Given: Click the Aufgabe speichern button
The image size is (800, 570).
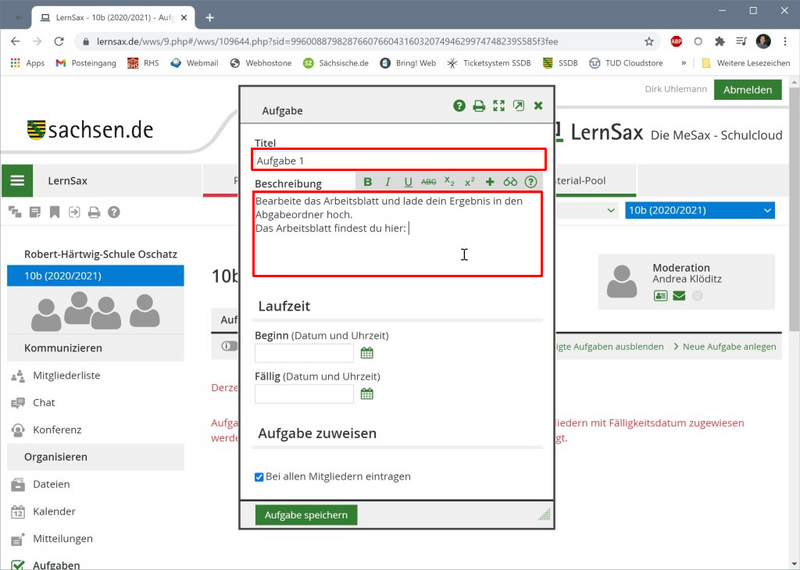Looking at the screenshot, I should [307, 515].
